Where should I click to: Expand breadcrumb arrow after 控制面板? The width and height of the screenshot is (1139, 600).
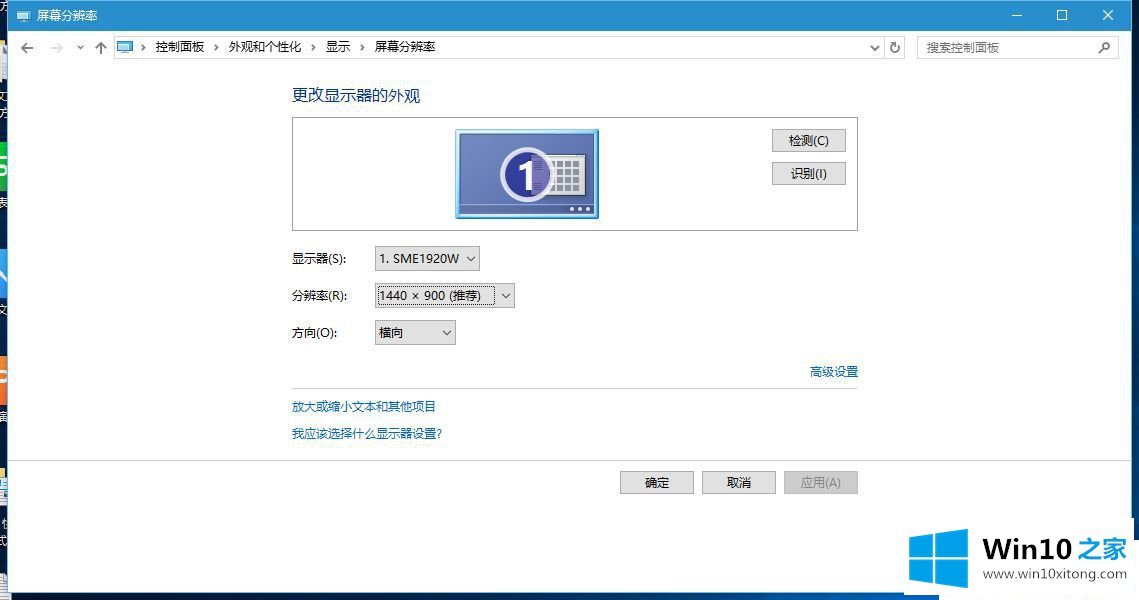pos(216,48)
